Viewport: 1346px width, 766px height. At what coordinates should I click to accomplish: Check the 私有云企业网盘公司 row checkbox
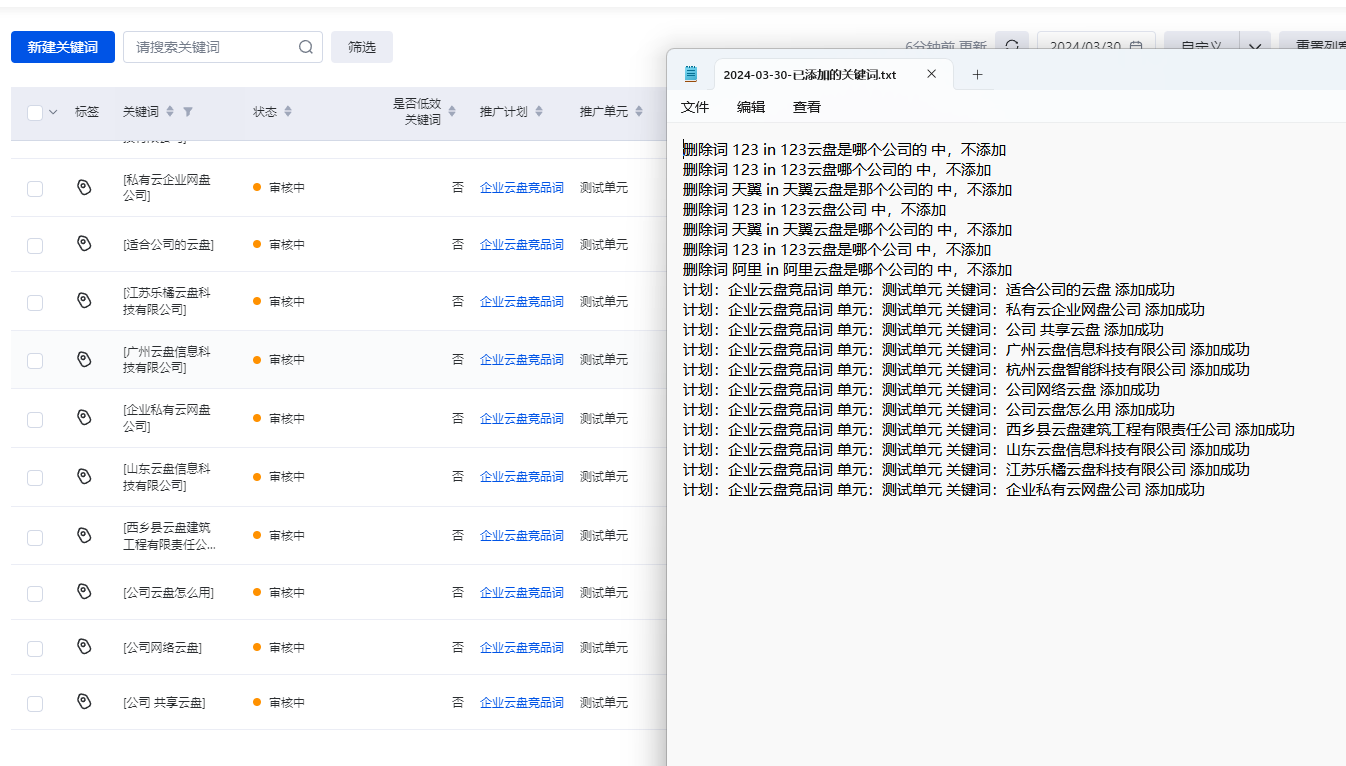click(35, 188)
